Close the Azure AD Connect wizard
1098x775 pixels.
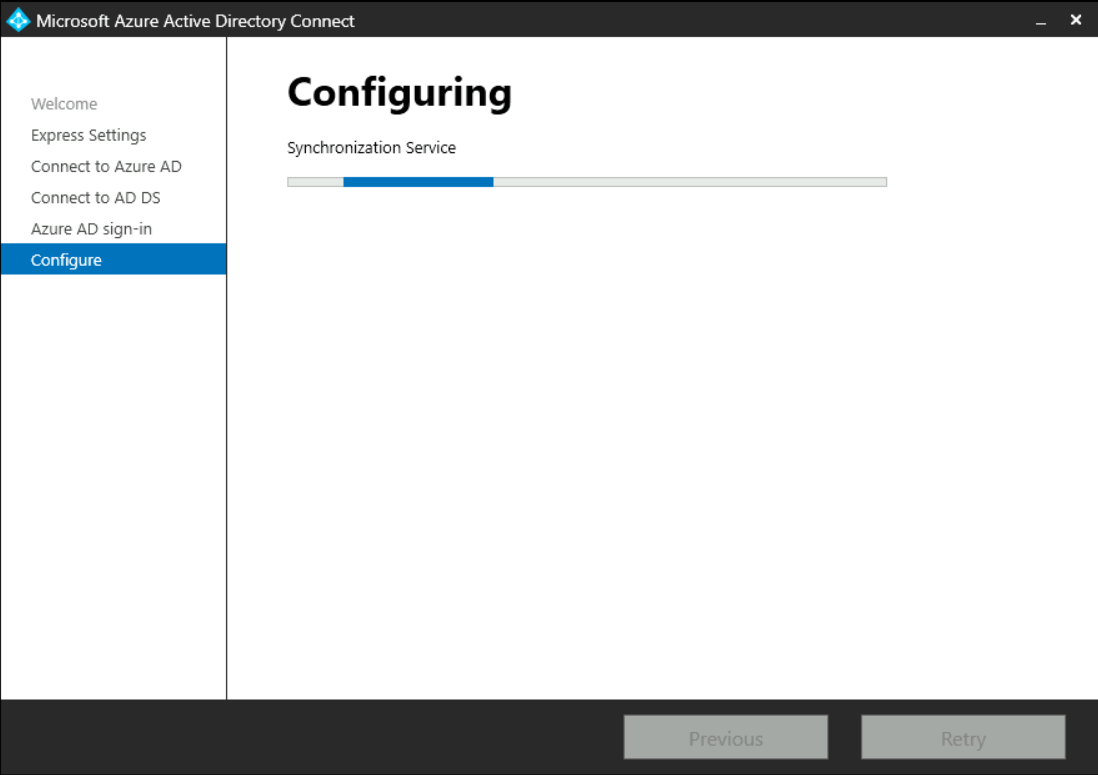point(1076,20)
